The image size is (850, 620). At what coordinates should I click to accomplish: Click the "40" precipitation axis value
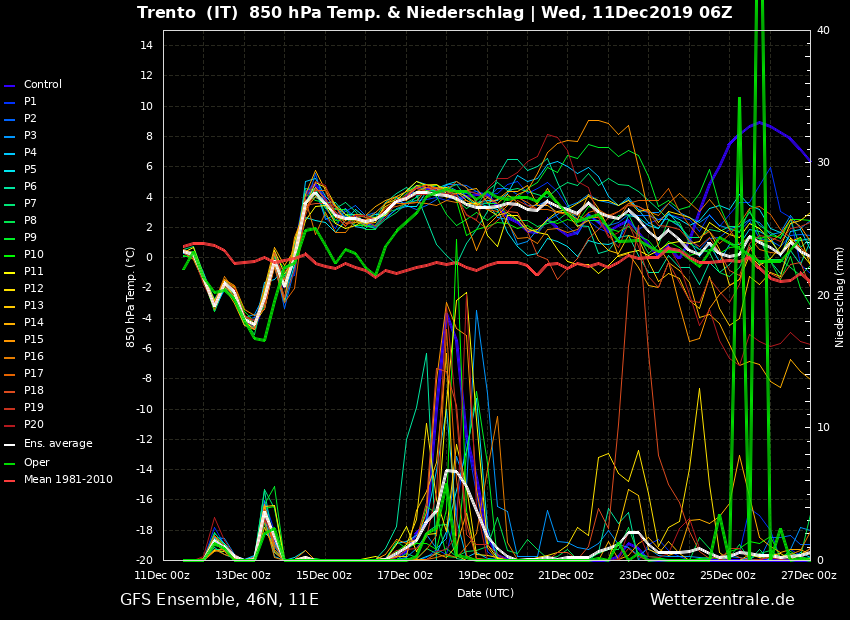823,30
